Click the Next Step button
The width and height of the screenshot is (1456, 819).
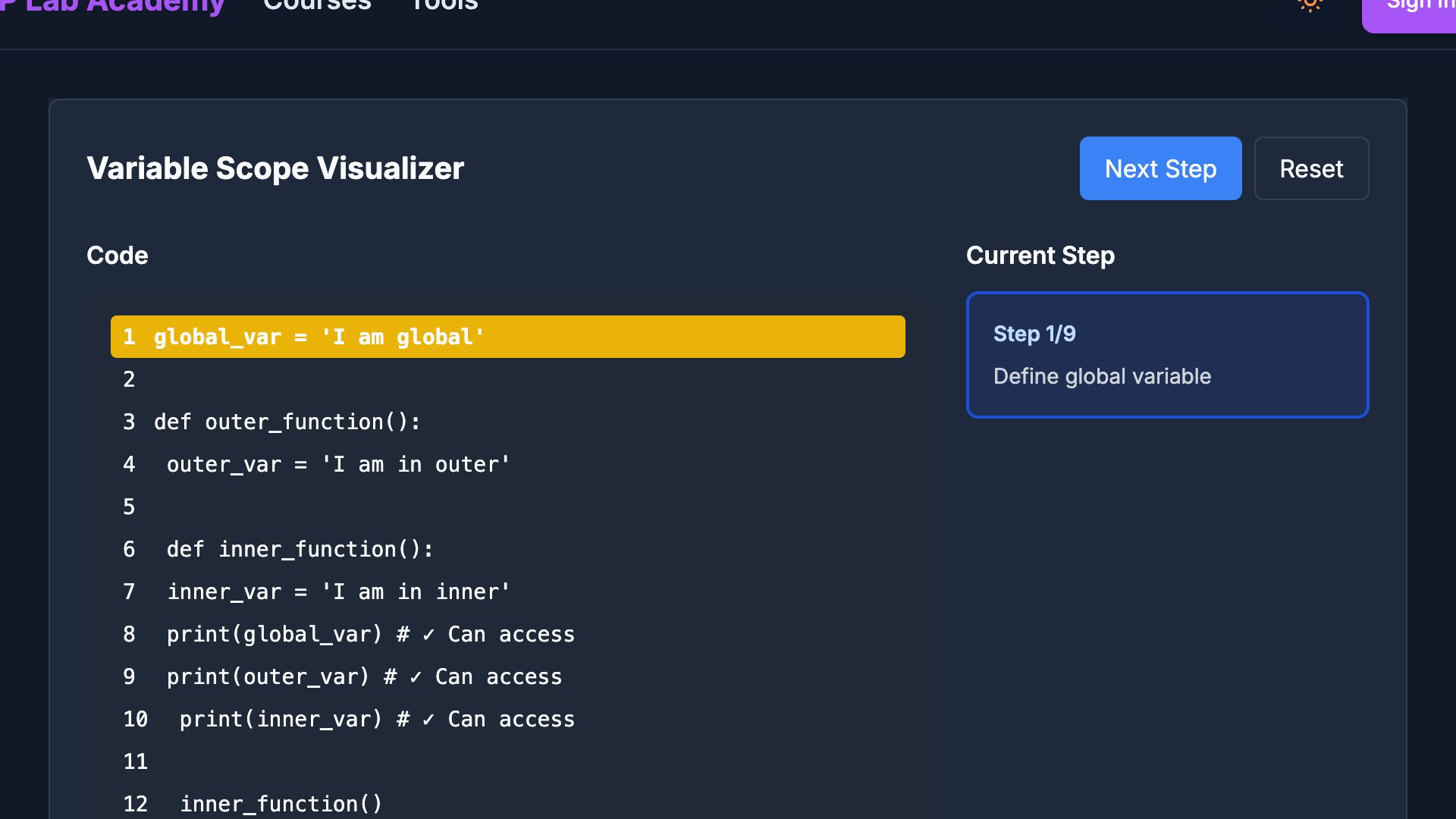[x=1160, y=168]
